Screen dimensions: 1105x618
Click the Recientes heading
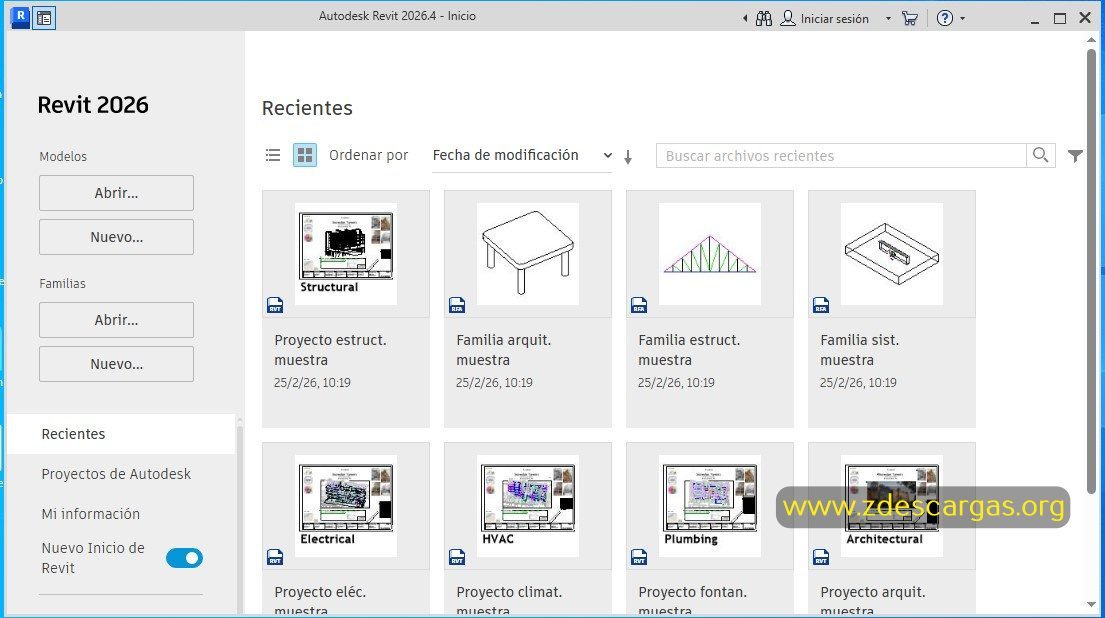point(307,108)
